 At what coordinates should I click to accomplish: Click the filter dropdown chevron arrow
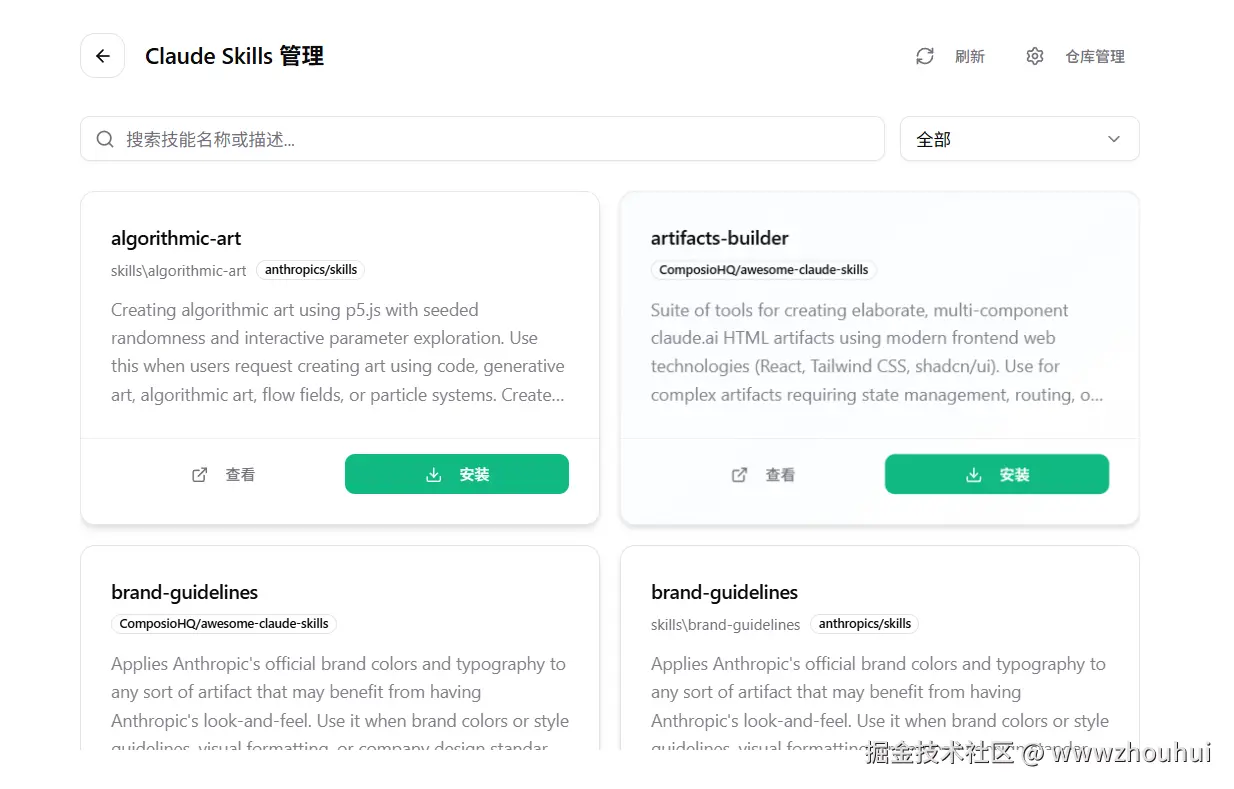point(1114,139)
